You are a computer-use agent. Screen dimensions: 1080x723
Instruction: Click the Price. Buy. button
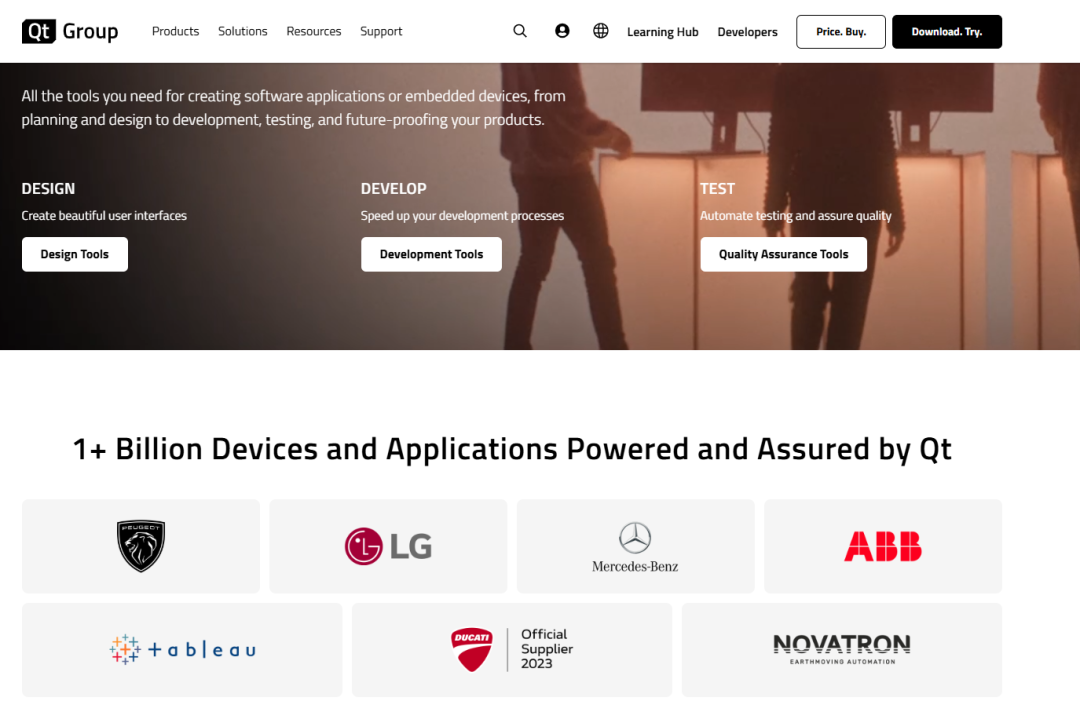click(x=841, y=32)
